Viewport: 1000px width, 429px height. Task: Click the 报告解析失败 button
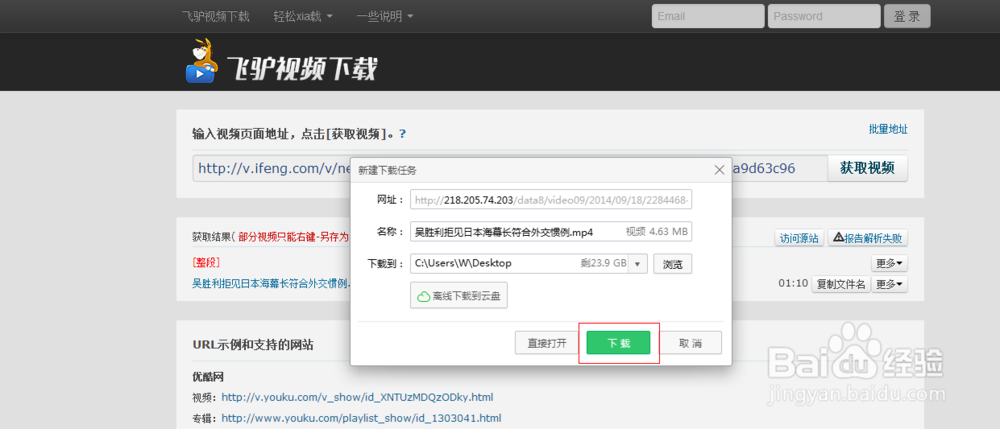pos(867,238)
